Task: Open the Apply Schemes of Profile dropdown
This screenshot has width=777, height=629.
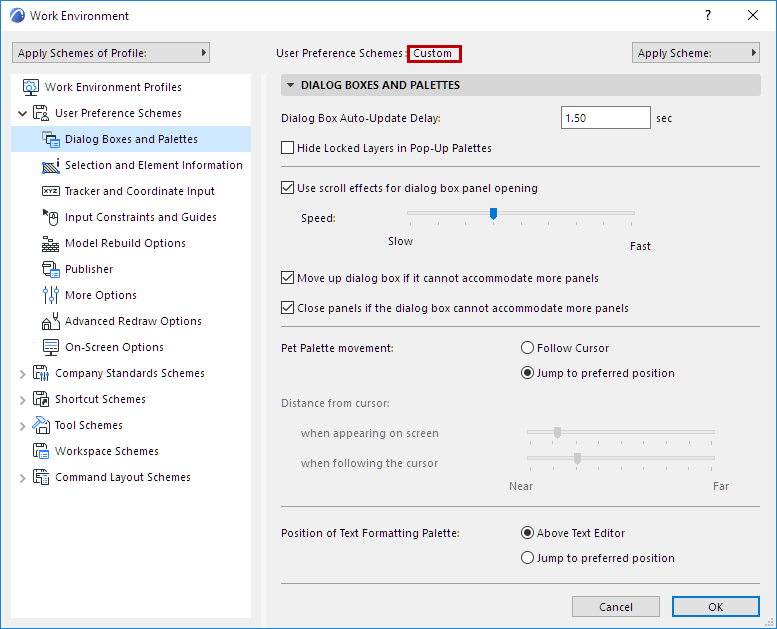Action: pos(110,53)
